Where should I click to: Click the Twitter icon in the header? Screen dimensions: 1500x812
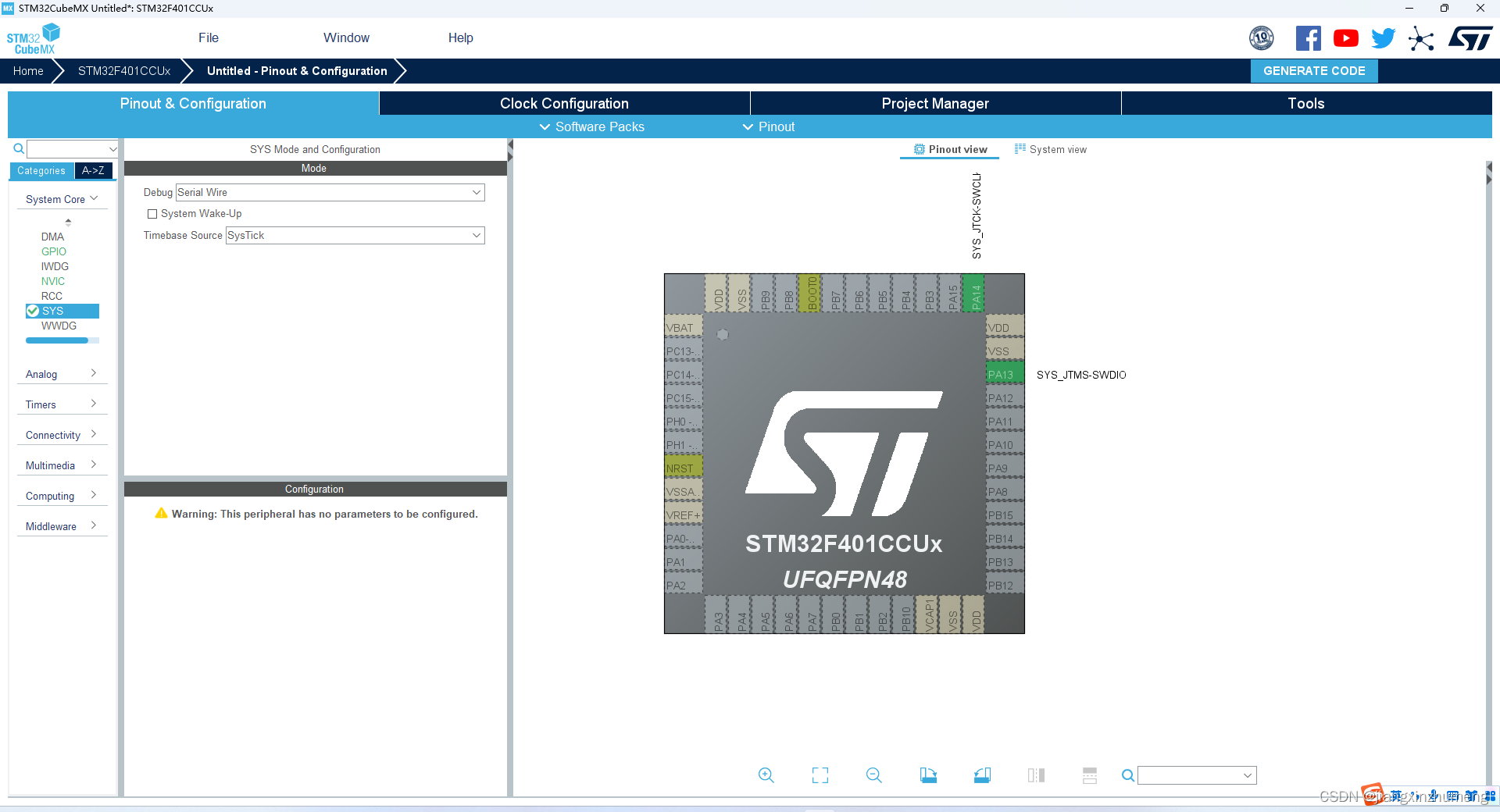1383,37
